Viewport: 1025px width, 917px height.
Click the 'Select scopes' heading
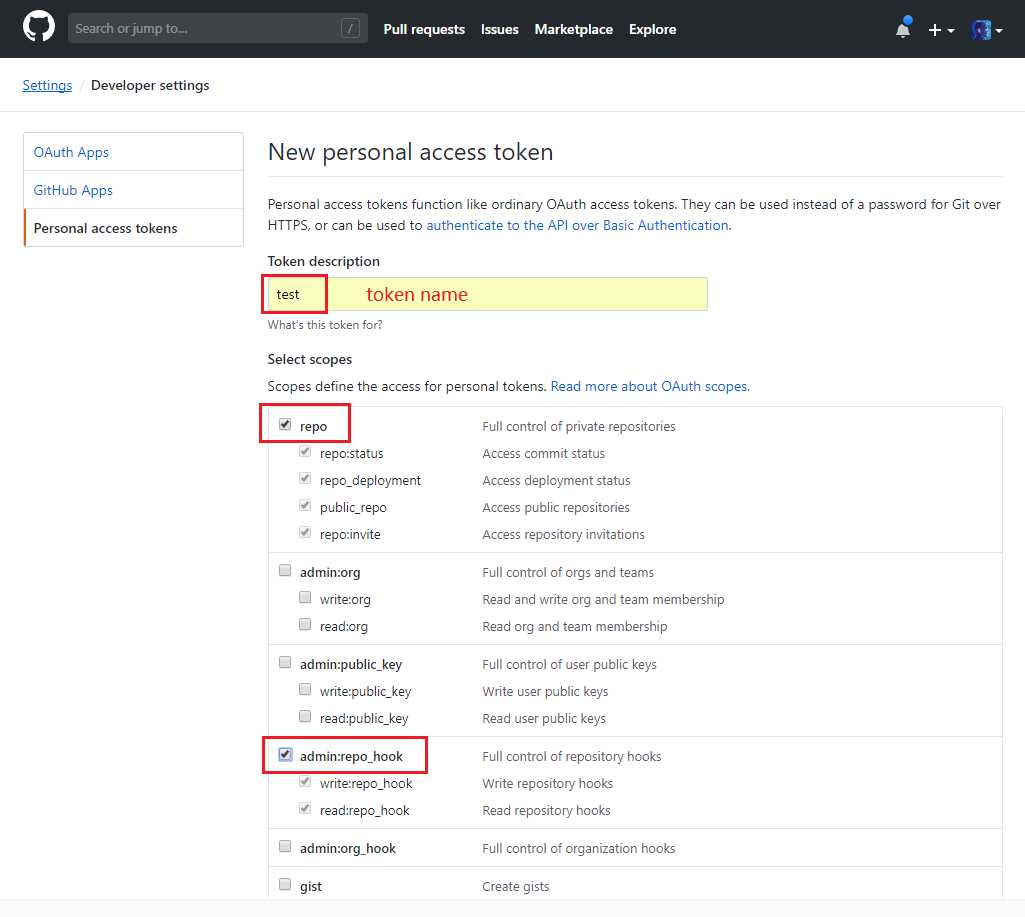(x=309, y=359)
